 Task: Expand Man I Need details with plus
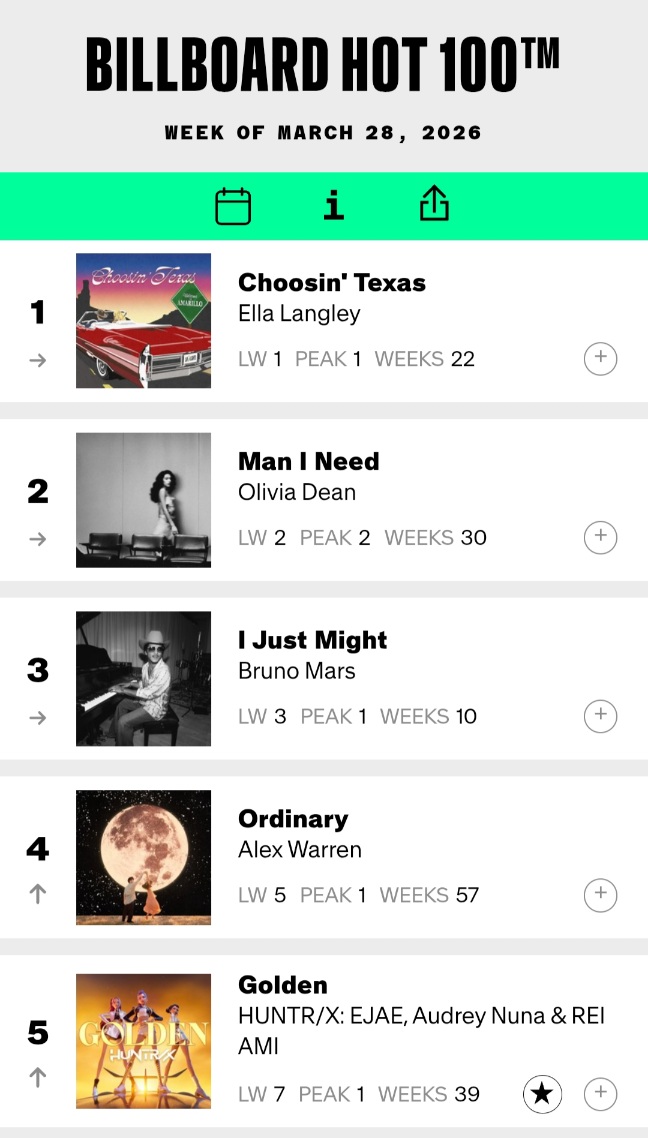[600, 537]
